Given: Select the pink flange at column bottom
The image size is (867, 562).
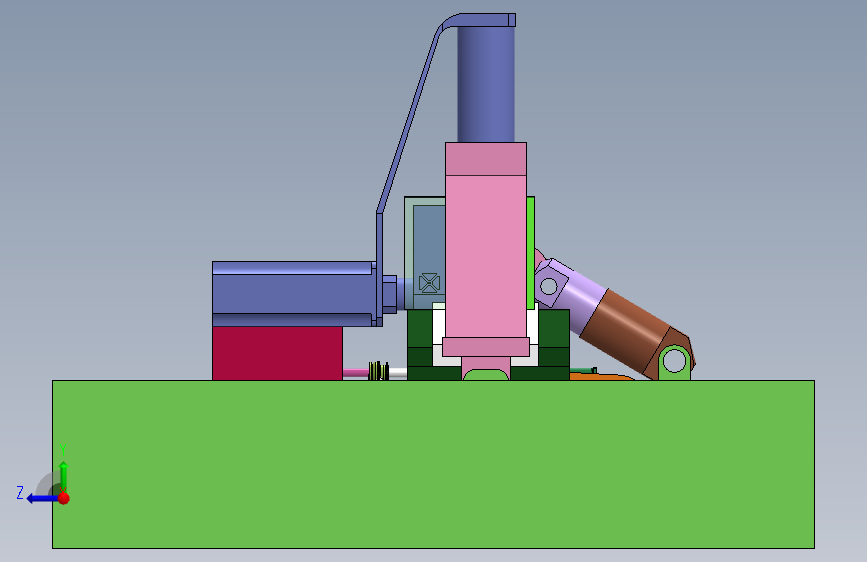Looking at the screenshot, I should click(485, 347).
